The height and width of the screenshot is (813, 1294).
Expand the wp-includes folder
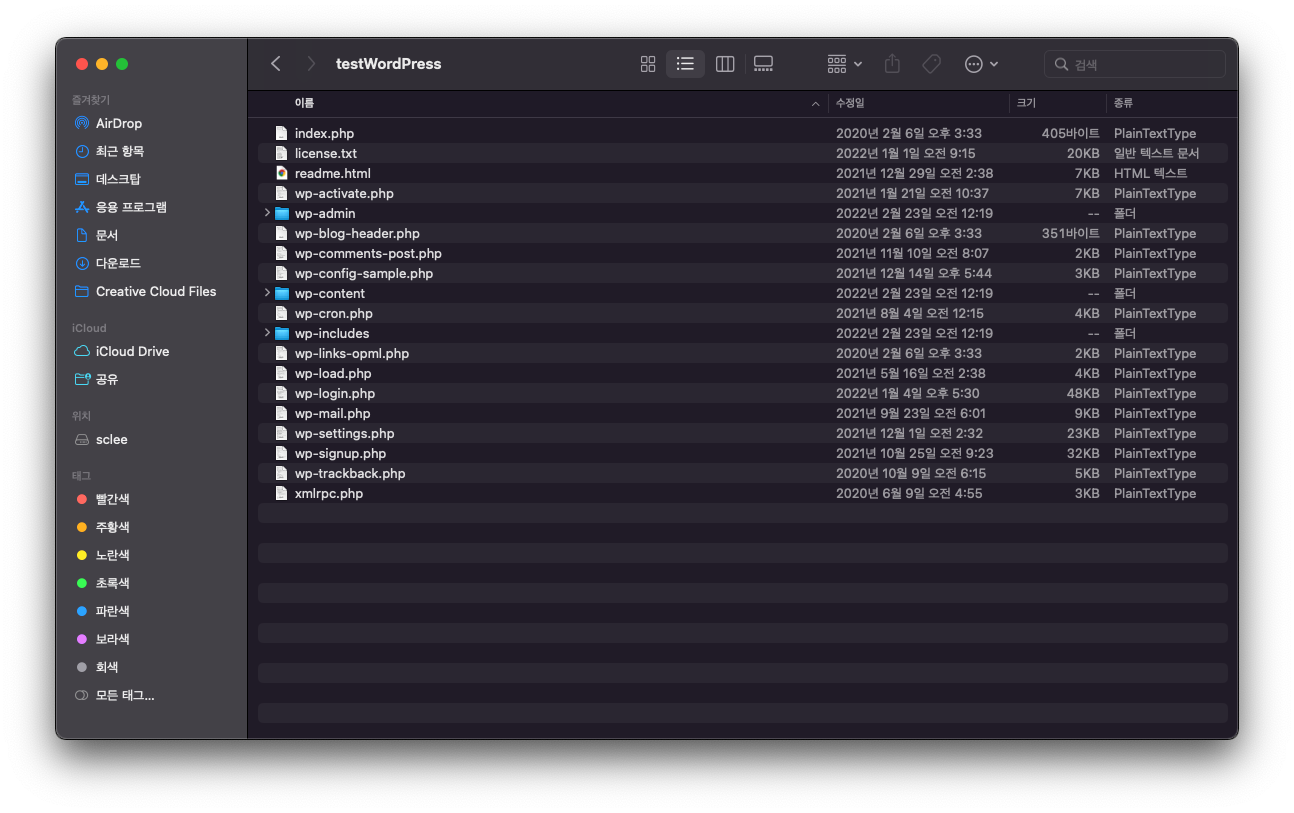[x=267, y=333]
